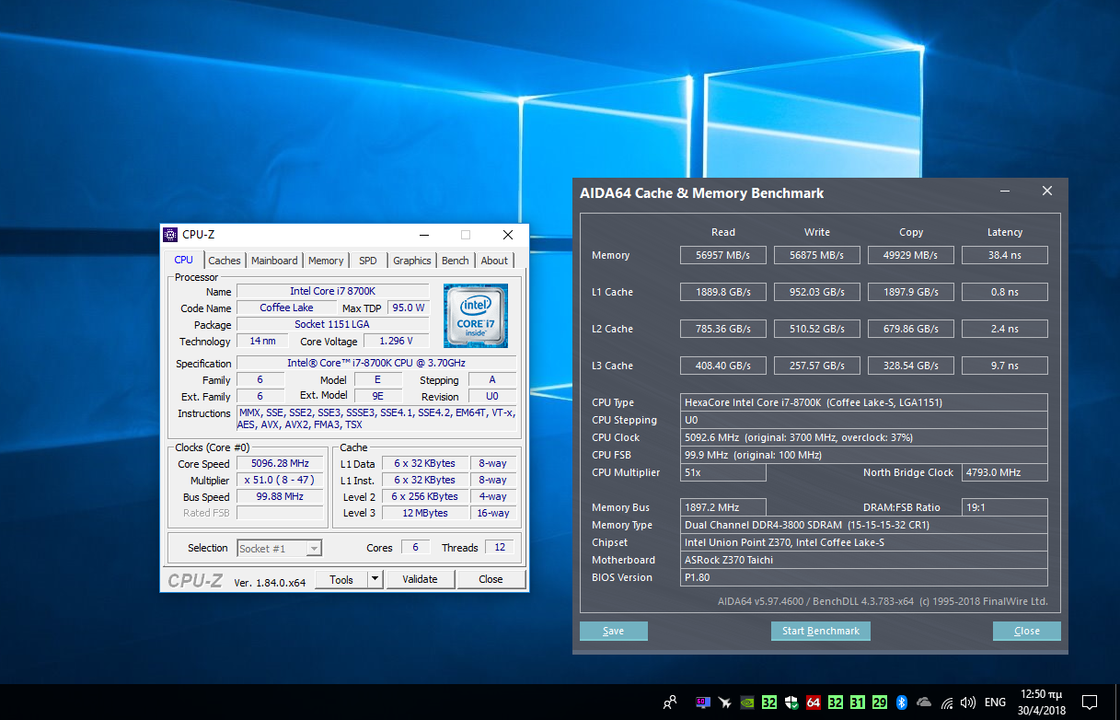Minimize the AIDA64 benchmark window
This screenshot has height=720, width=1120.
1005,191
